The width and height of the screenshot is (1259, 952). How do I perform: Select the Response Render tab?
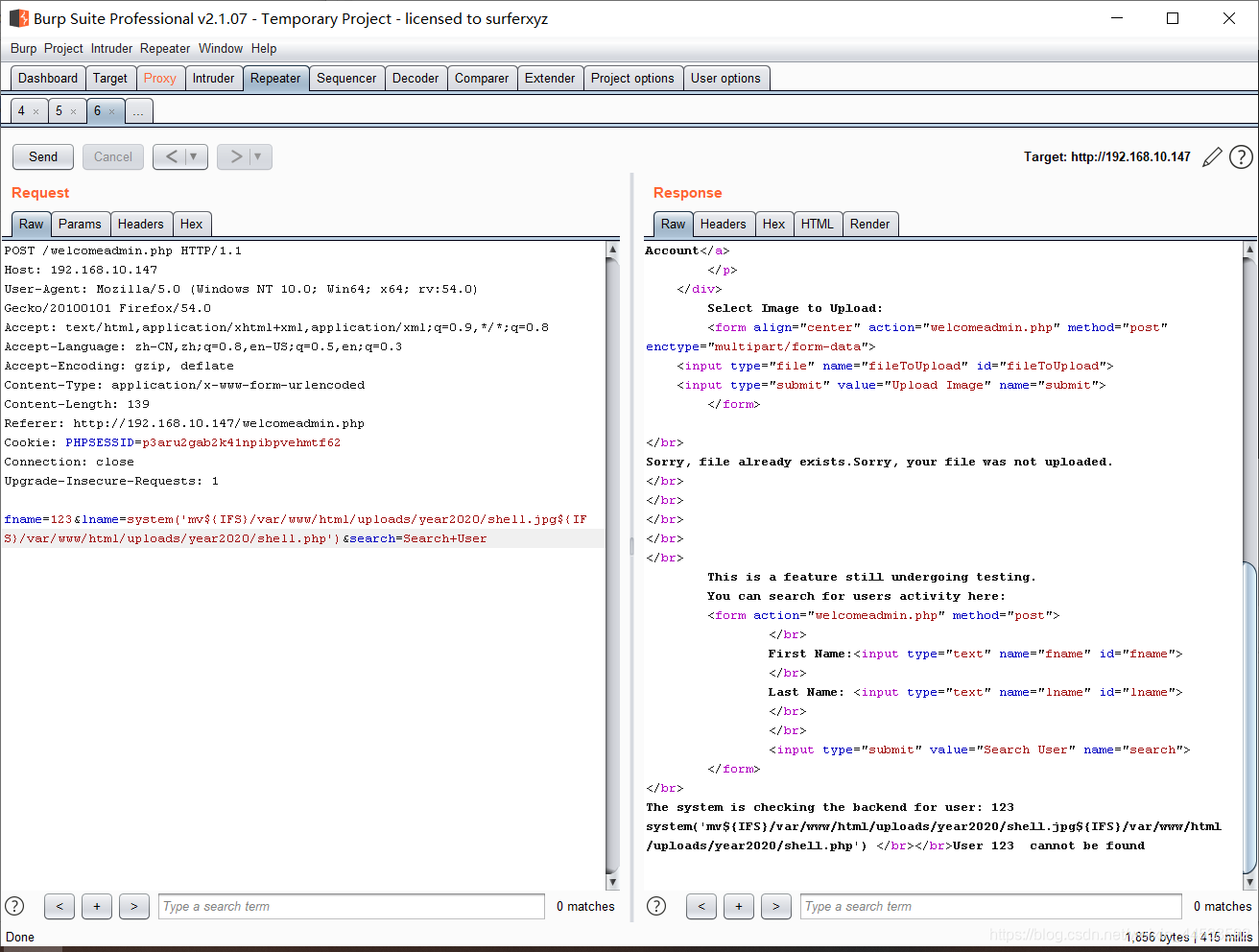pyautogui.click(x=870, y=224)
